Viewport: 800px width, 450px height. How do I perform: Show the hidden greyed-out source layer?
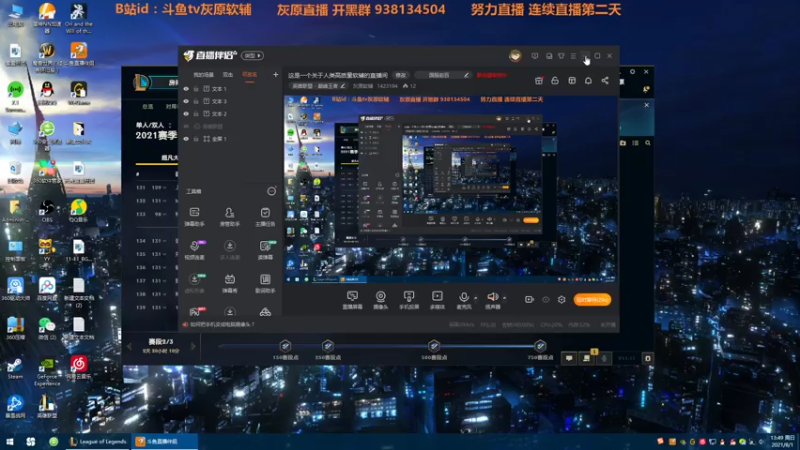click(186, 126)
